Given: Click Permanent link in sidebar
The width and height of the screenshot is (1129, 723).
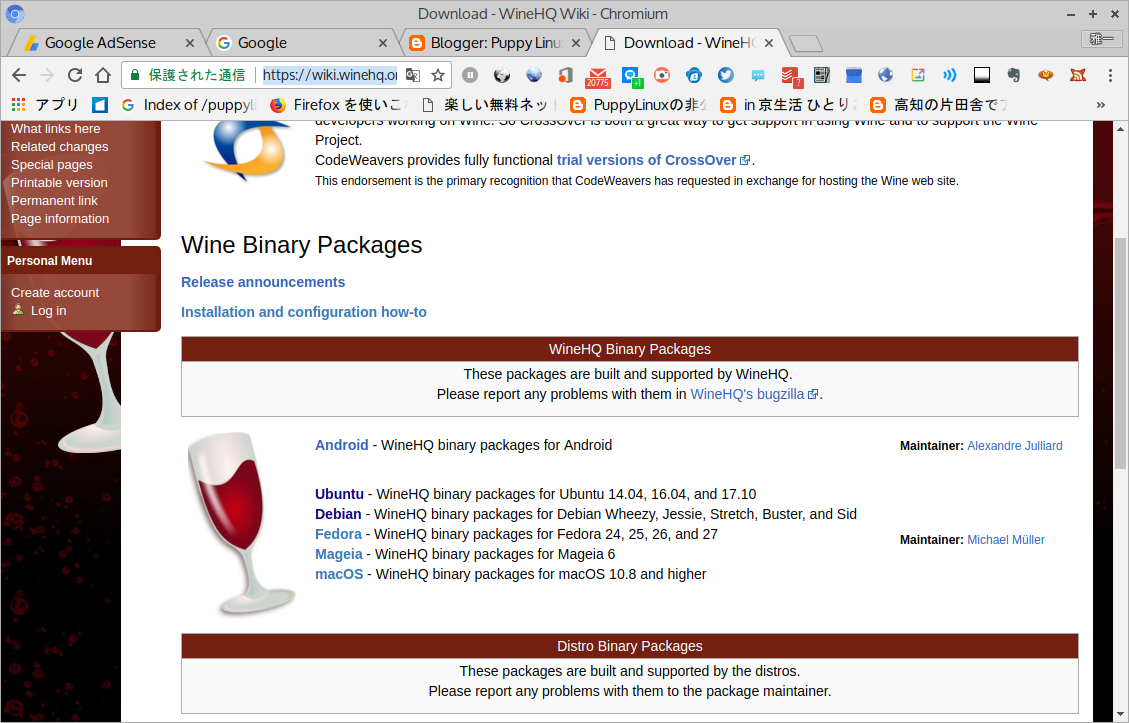Looking at the screenshot, I should pos(54,201).
